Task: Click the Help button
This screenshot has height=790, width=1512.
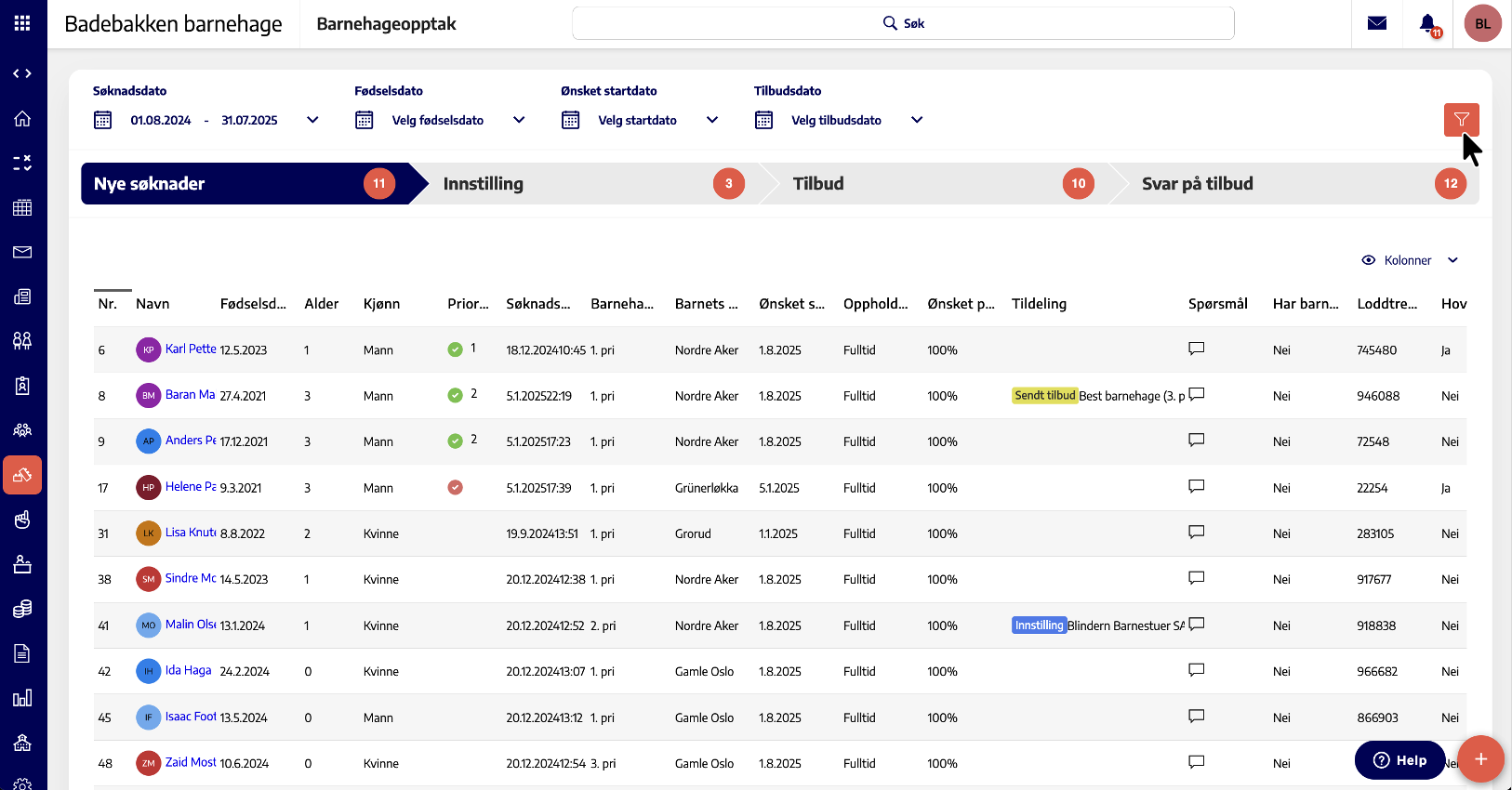Action: coord(1399,760)
